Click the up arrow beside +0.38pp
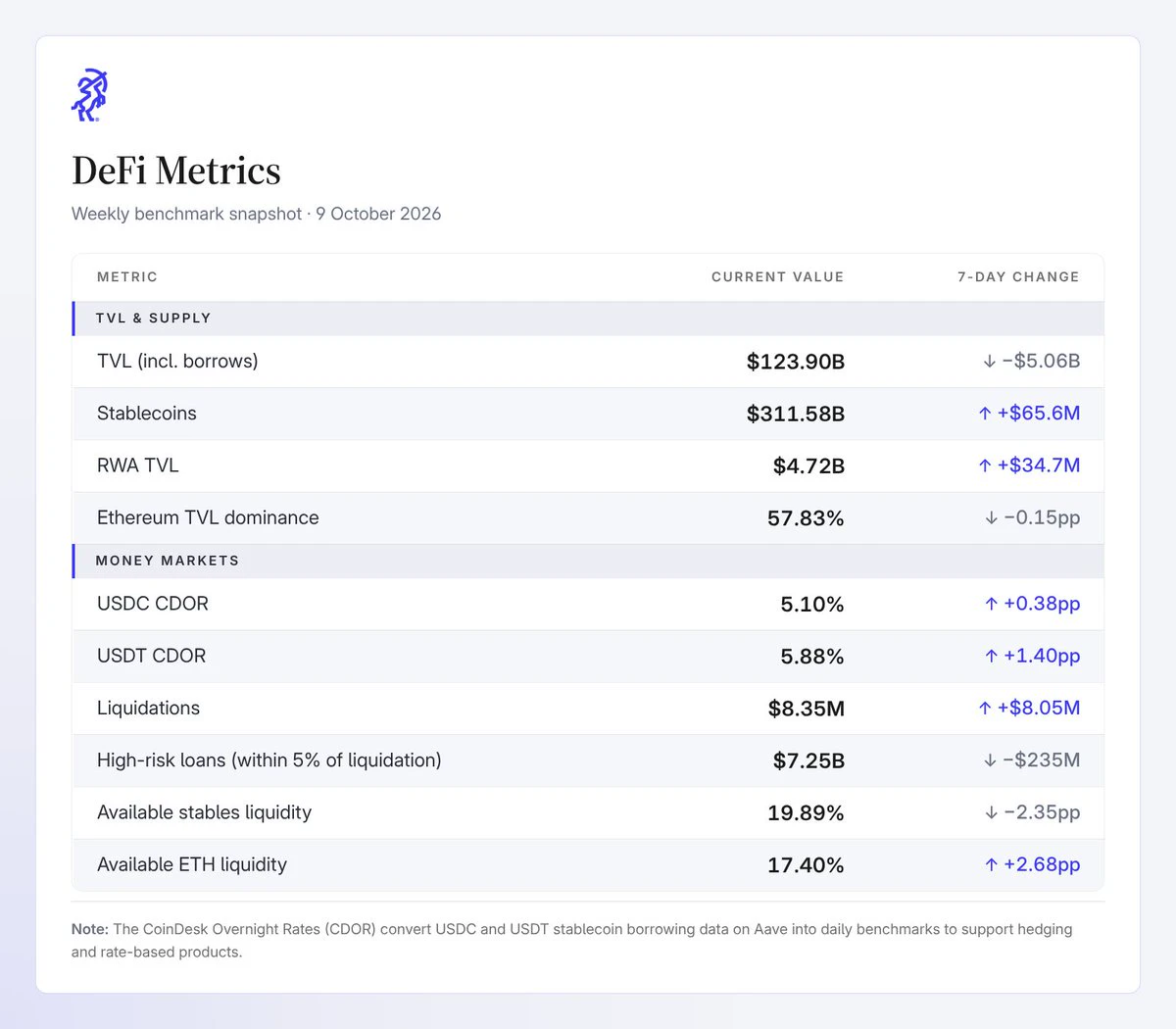Image resolution: width=1176 pixels, height=1029 pixels. click(991, 604)
